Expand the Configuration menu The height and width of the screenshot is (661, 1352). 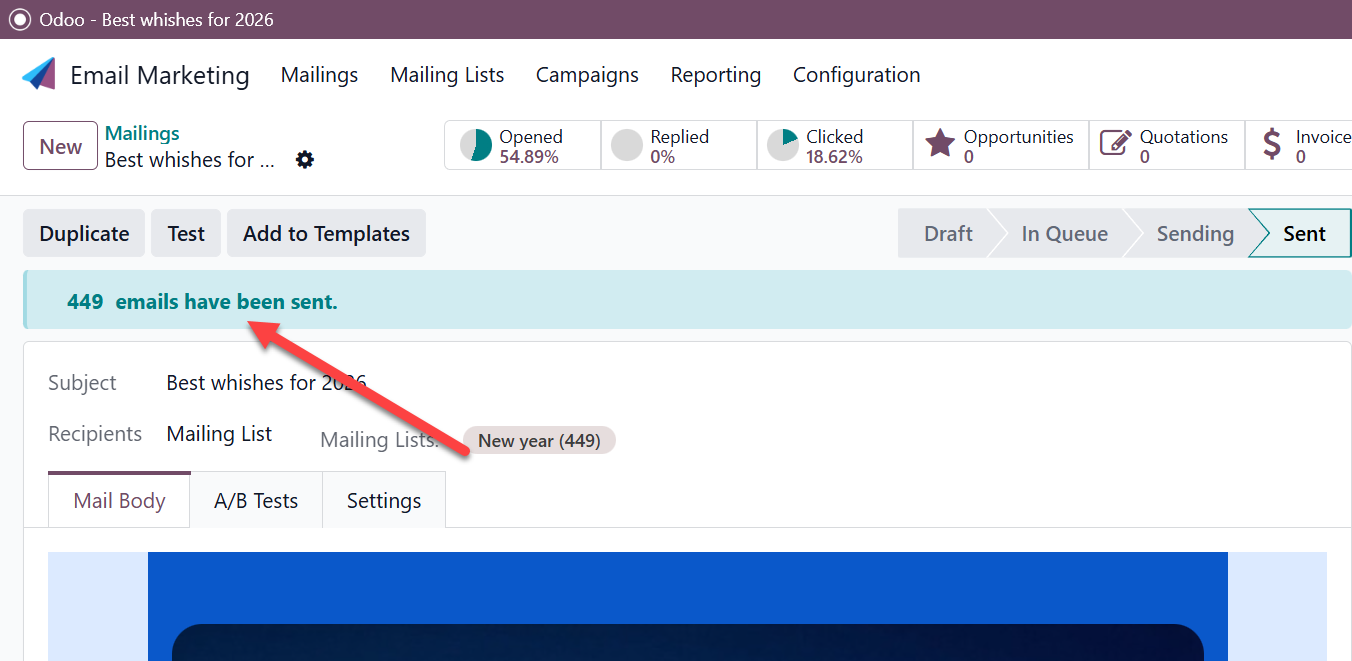(x=856, y=75)
